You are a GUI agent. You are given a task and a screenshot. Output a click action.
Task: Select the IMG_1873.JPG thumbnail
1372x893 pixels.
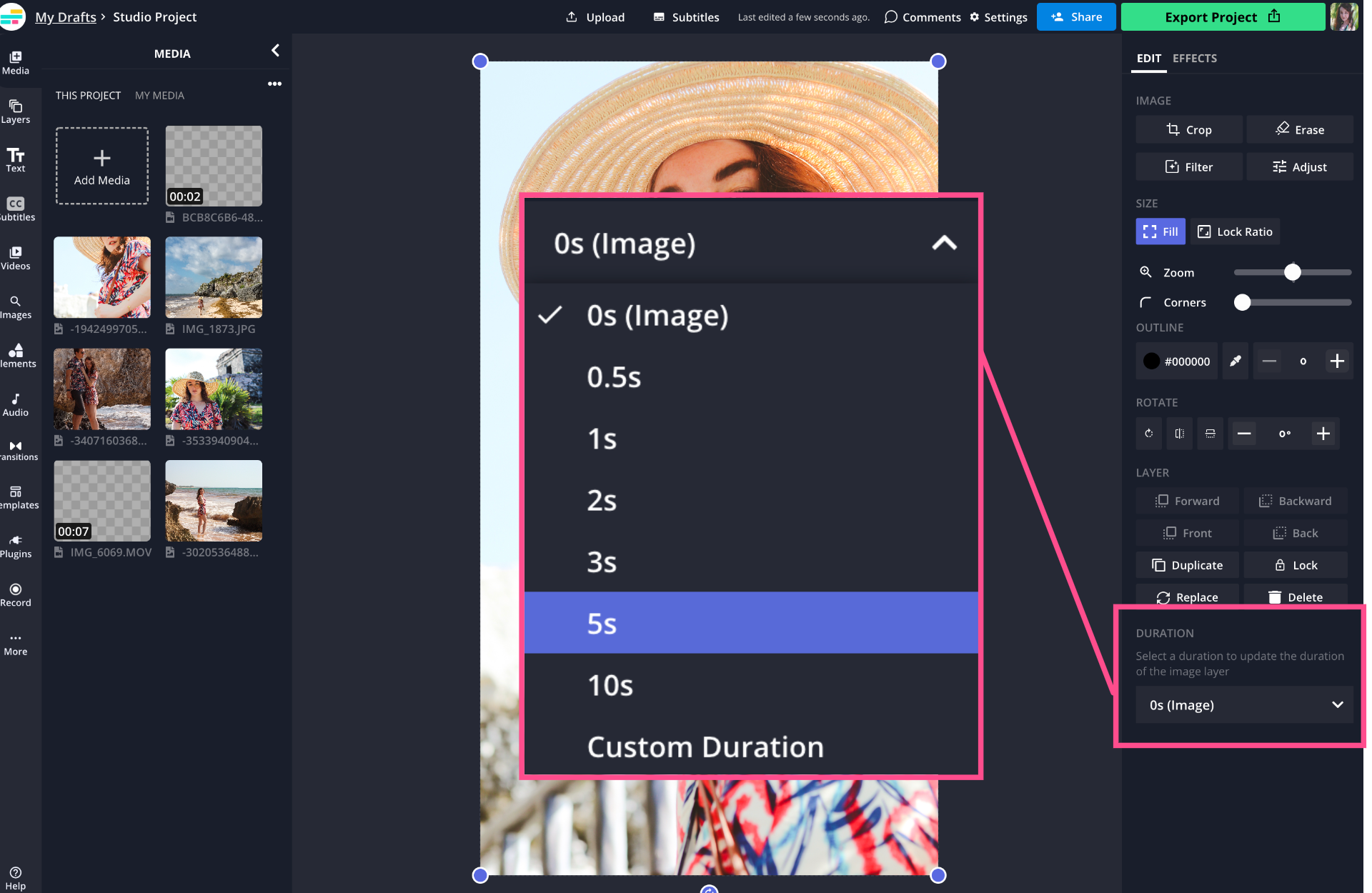click(x=214, y=277)
